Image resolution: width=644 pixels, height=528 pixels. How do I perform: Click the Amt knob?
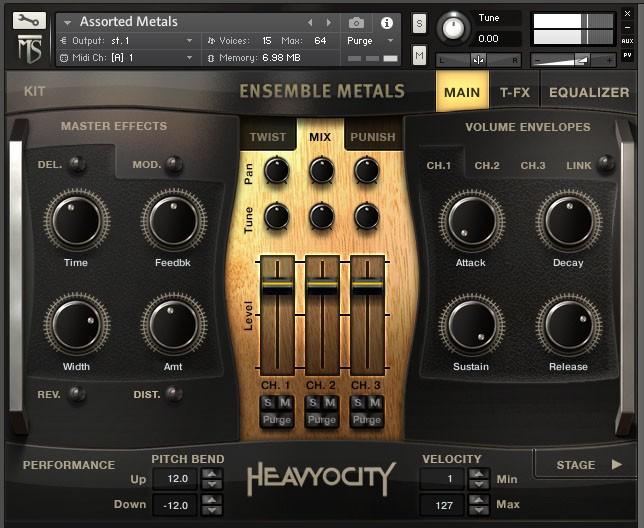[x=174, y=325]
